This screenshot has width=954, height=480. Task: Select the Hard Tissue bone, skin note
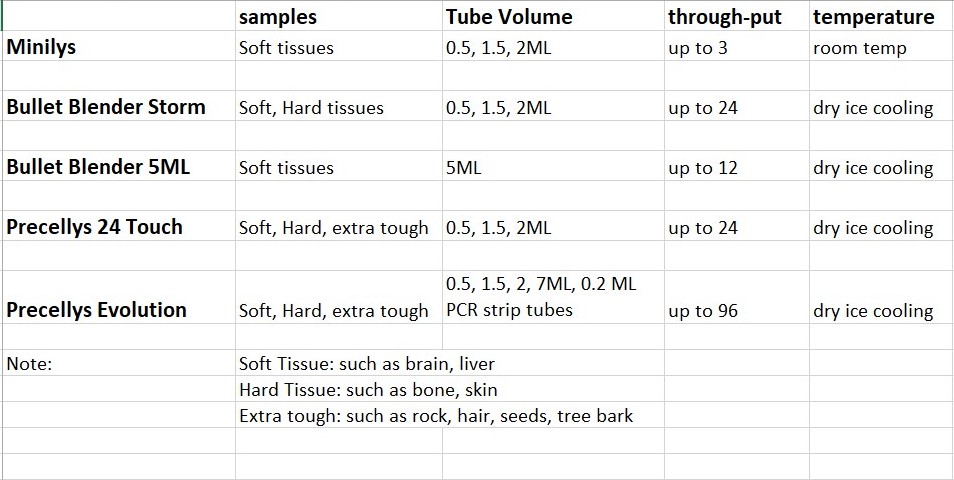coord(368,390)
